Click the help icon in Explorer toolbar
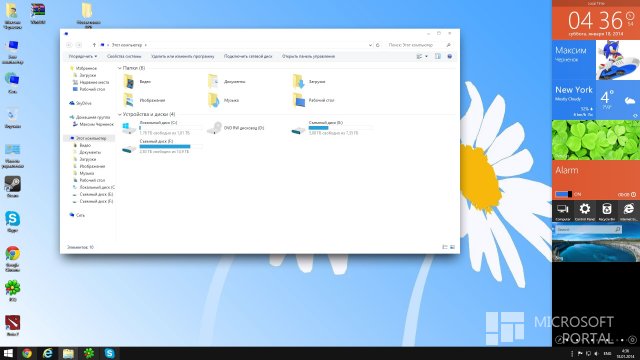640x360 pixels. tap(449, 56)
